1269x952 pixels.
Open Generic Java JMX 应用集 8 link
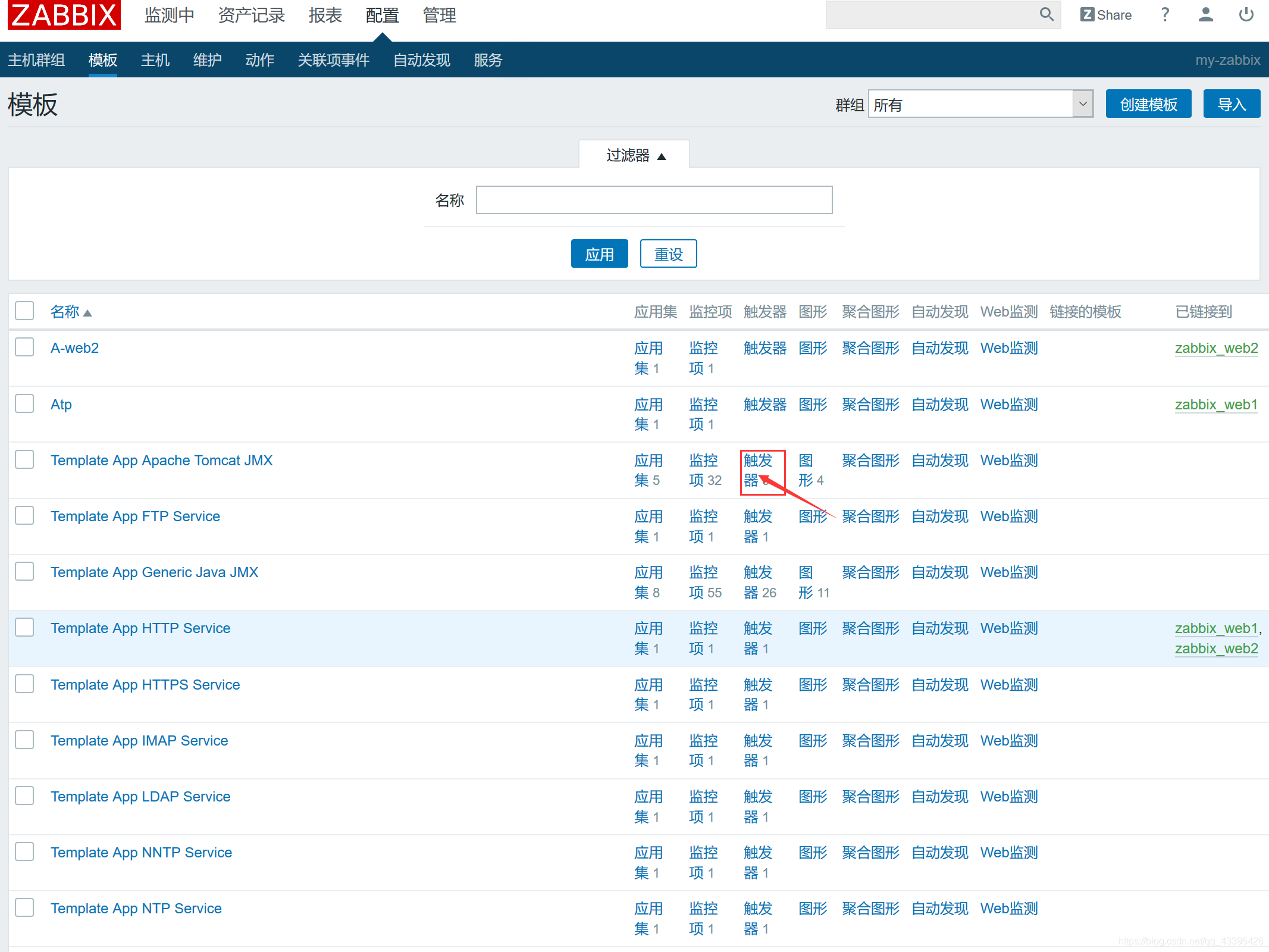(648, 583)
